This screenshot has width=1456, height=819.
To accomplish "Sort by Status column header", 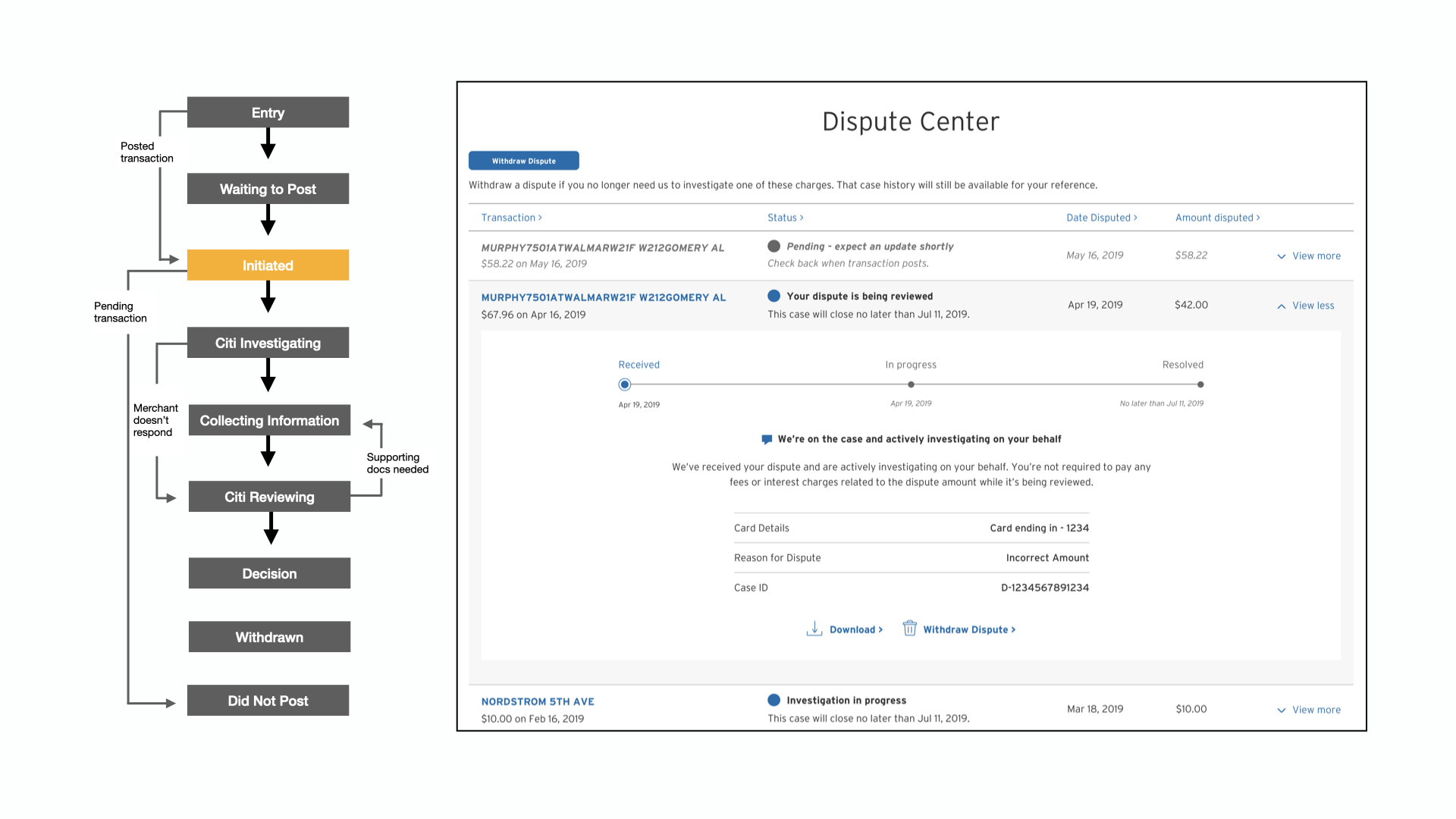I will (x=785, y=218).
